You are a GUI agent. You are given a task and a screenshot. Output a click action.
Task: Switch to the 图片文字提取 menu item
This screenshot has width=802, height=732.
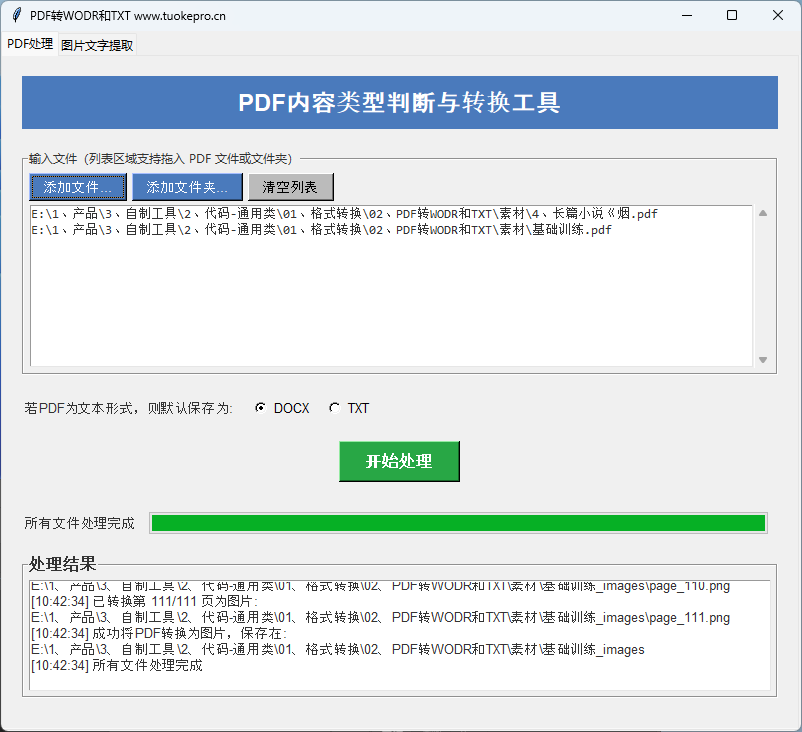point(95,44)
